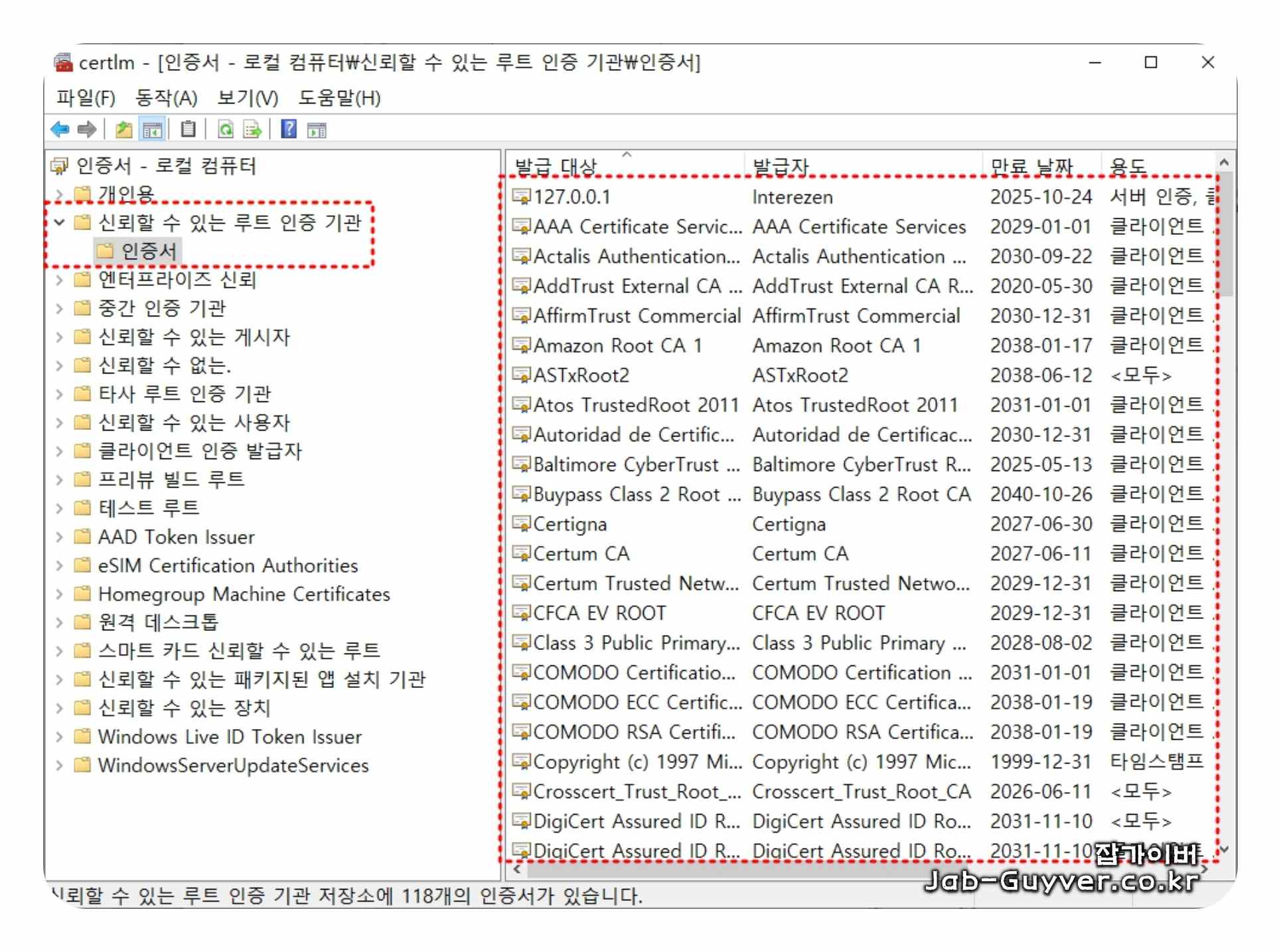Click the clipboard icon in toolbar

point(188,129)
